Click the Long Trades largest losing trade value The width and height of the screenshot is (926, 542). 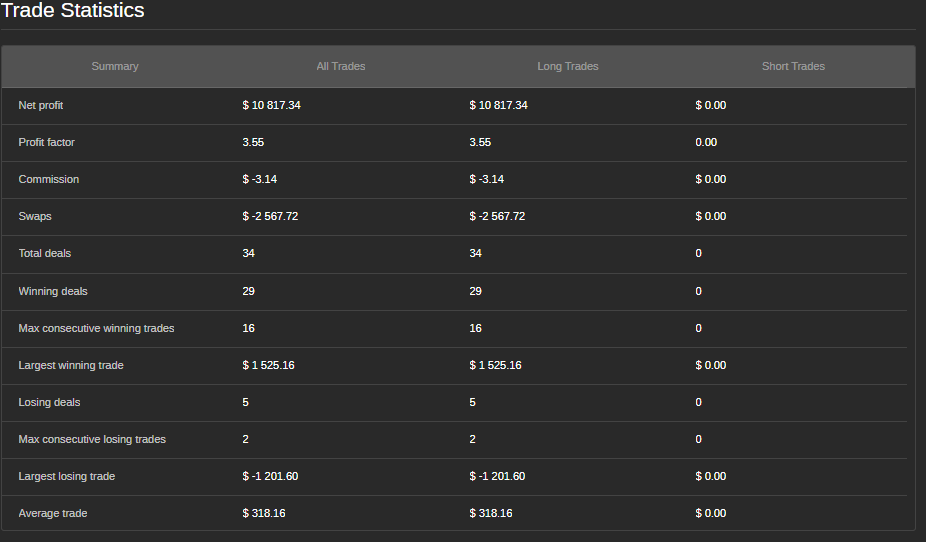coord(497,476)
